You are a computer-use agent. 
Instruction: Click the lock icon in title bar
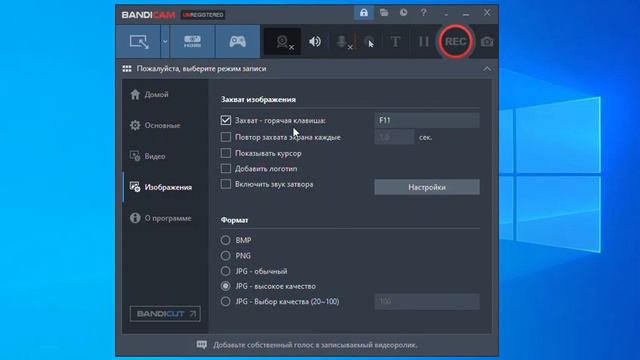click(364, 13)
